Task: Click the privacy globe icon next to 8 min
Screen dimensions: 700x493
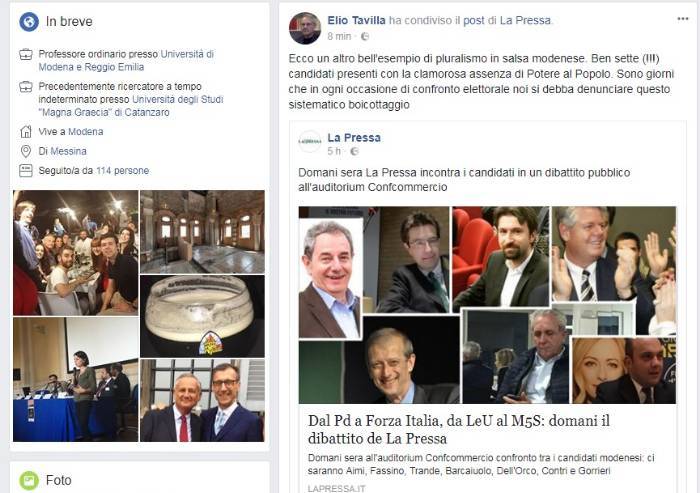Action: pyautogui.click(x=365, y=37)
